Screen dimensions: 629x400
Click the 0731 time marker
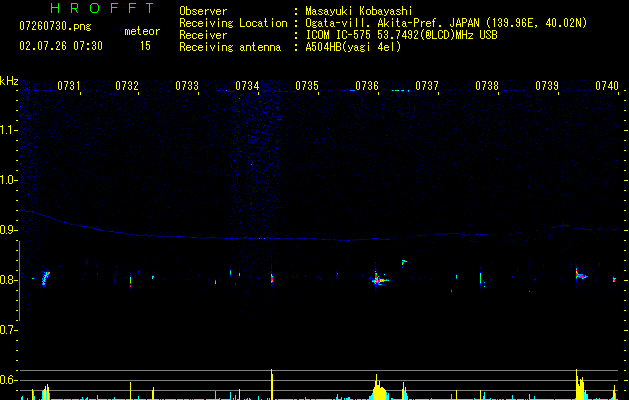click(x=69, y=86)
